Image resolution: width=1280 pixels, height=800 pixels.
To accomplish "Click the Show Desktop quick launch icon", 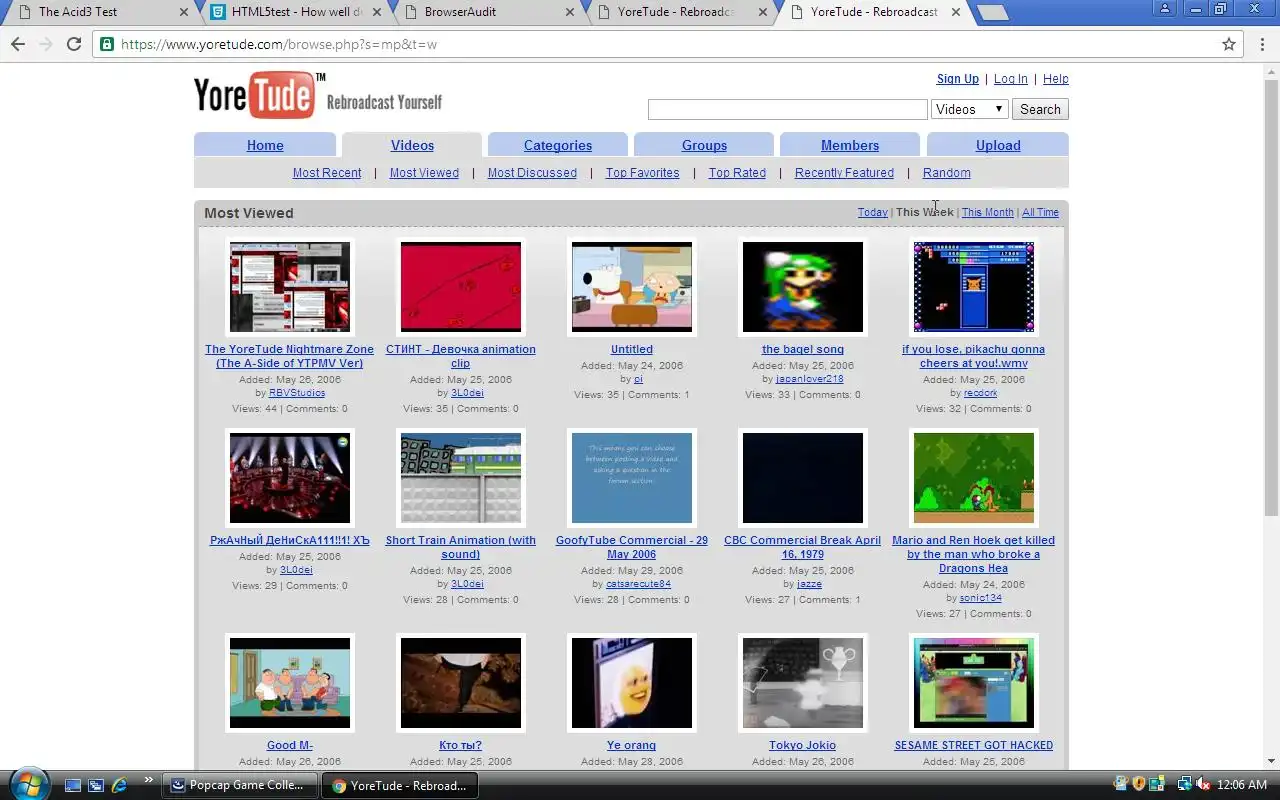I will click(x=73, y=785).
